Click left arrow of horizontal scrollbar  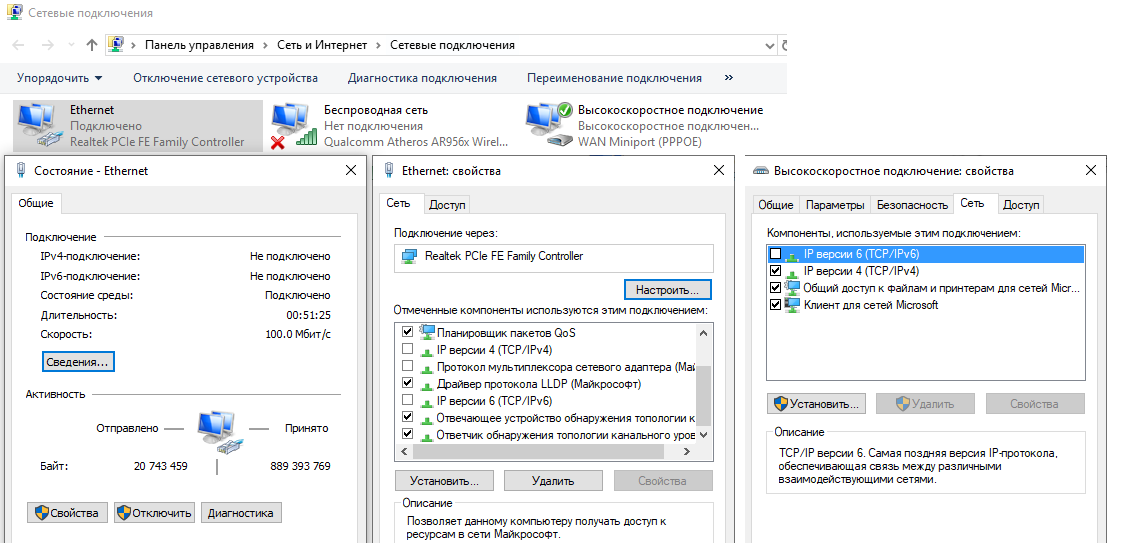click(404, 452)
